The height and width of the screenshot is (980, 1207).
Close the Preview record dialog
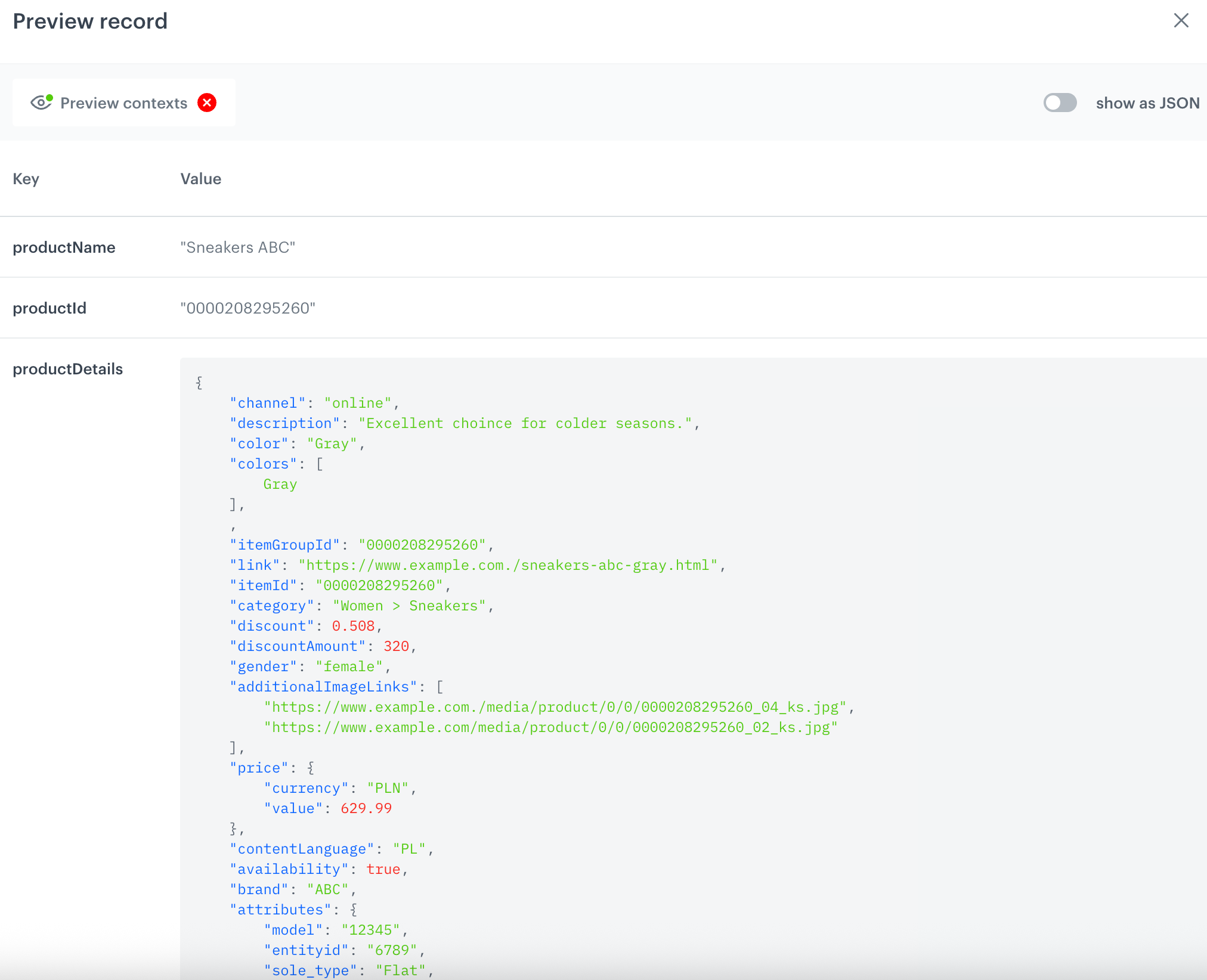pyautogui.click(x=1181, y=20)
